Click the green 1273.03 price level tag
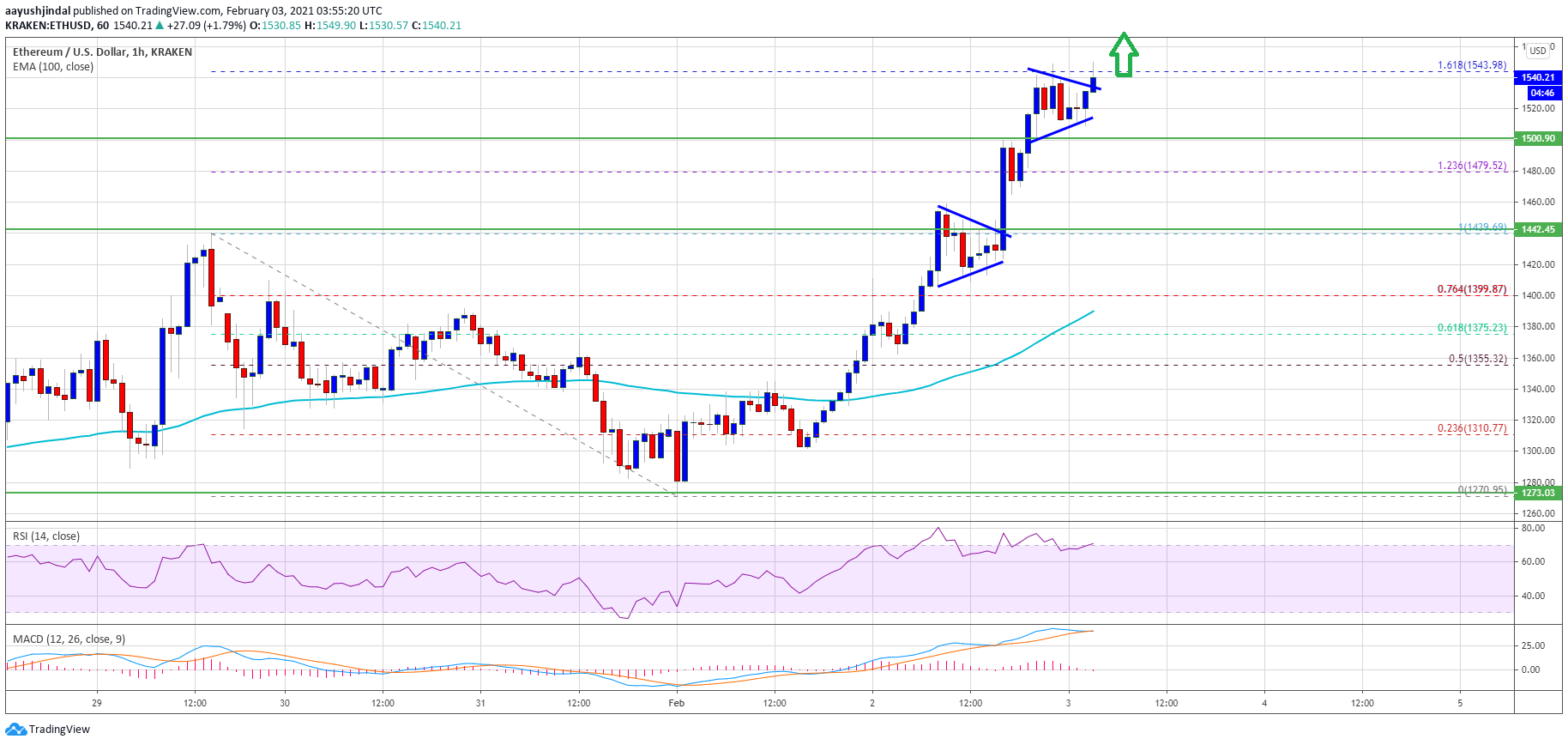The width and height of the screenshot is (1568, 745). [1538, 493]
